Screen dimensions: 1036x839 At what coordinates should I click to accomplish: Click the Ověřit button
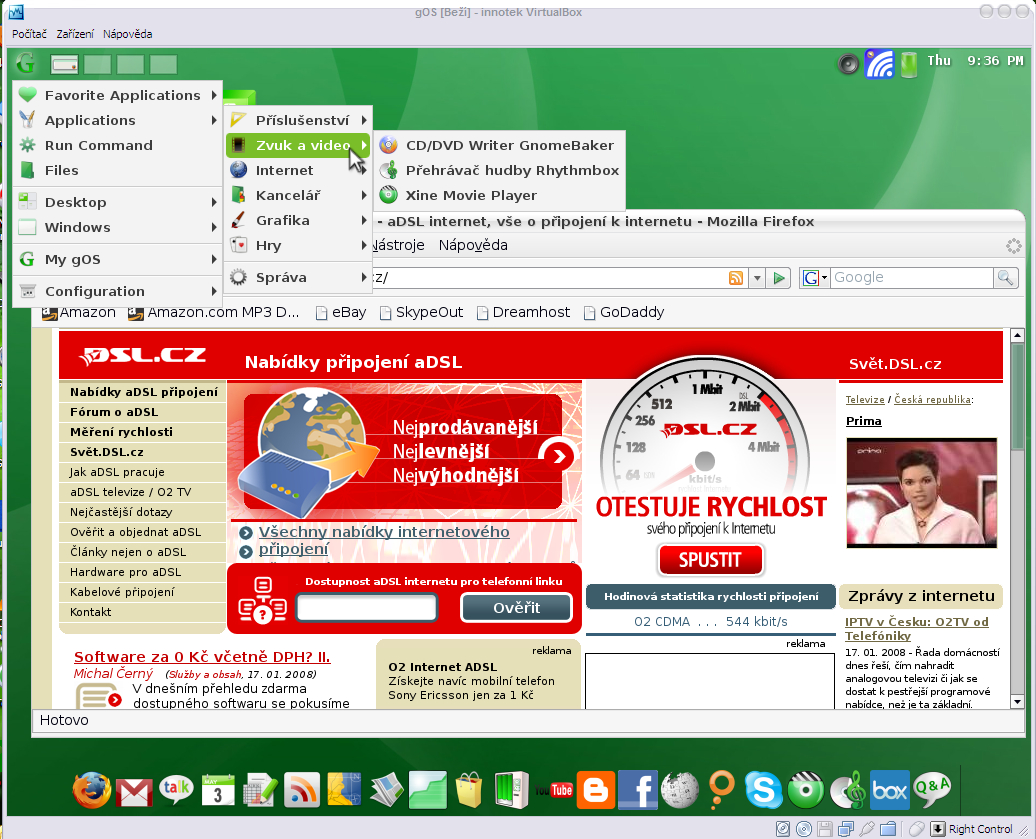click(x=516, y=607)
